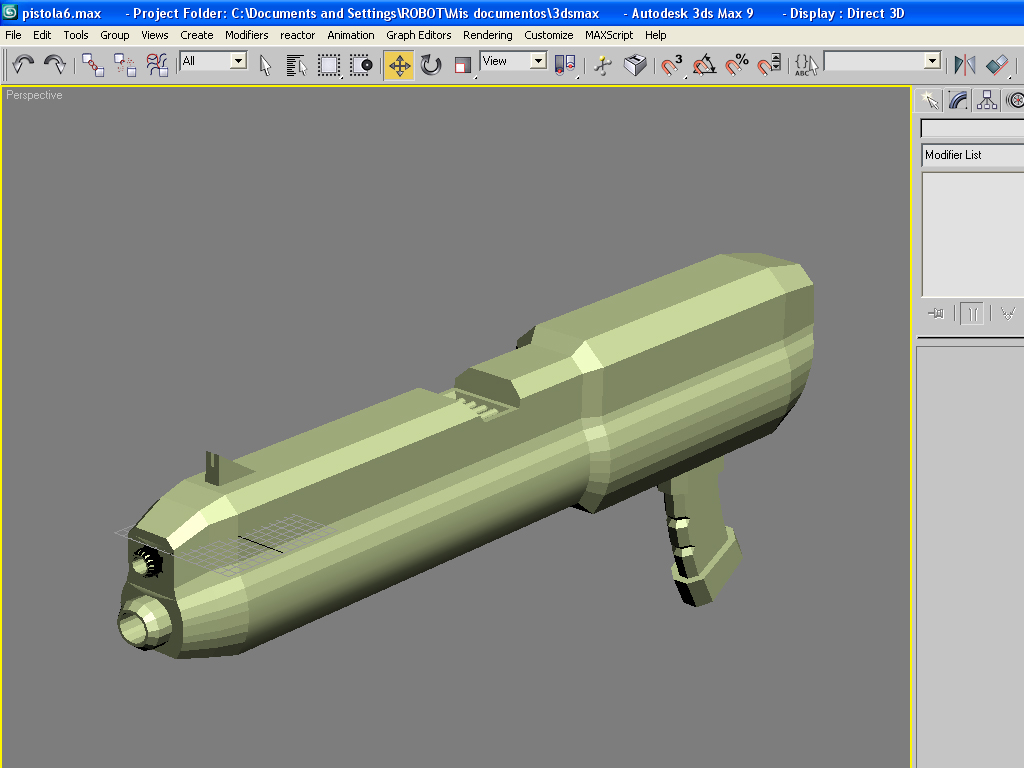Open the Modifiers menu

[246, 35]
